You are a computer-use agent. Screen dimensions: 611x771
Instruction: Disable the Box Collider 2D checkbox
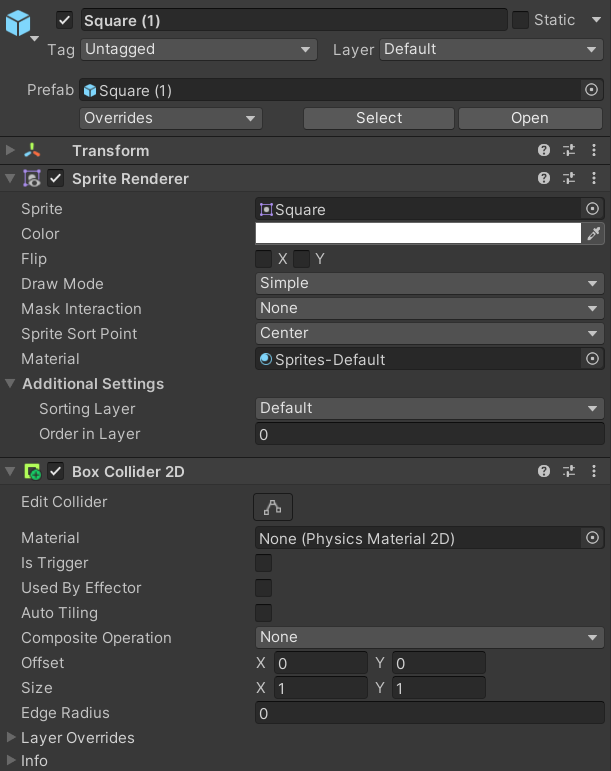56,472
